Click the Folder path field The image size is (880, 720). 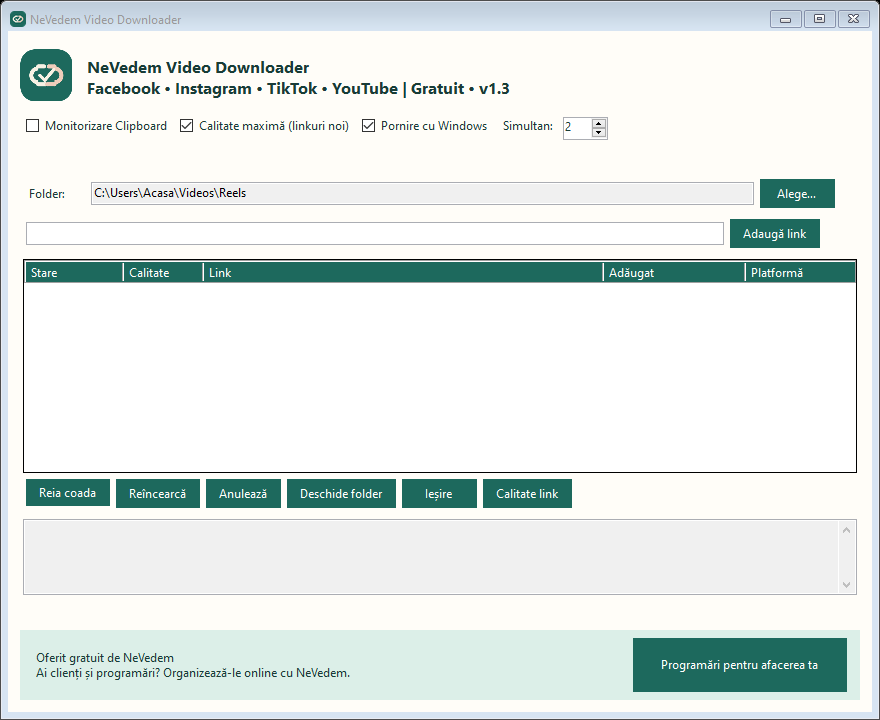pos(422,193)
